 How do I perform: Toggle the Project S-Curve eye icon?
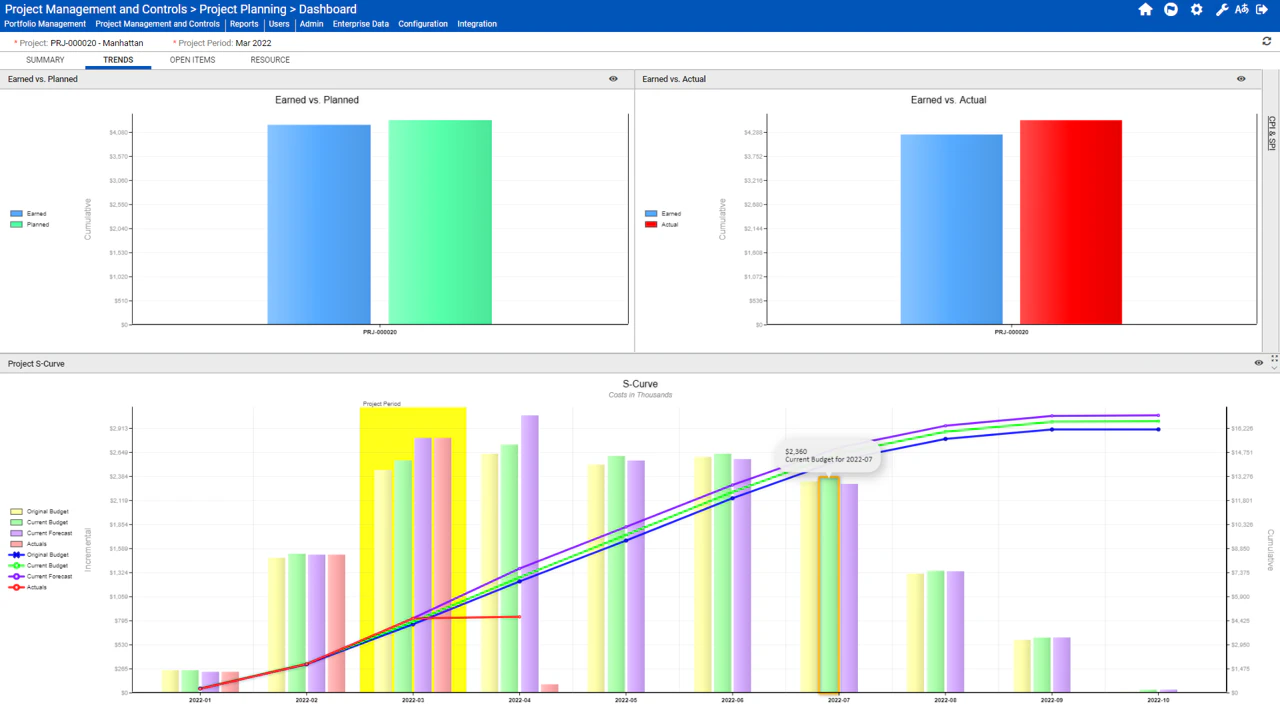[1258, 363]
